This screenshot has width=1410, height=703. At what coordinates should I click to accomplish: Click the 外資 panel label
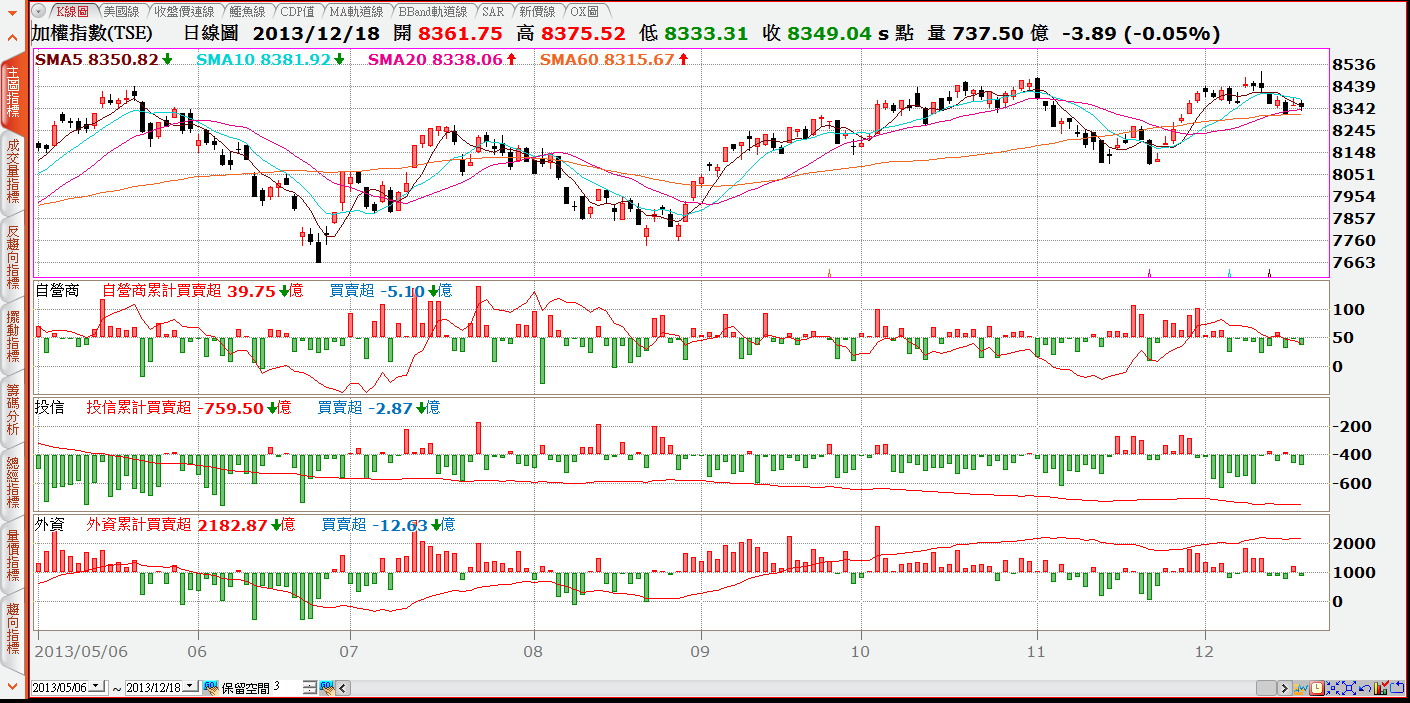[x=49, y=524]
